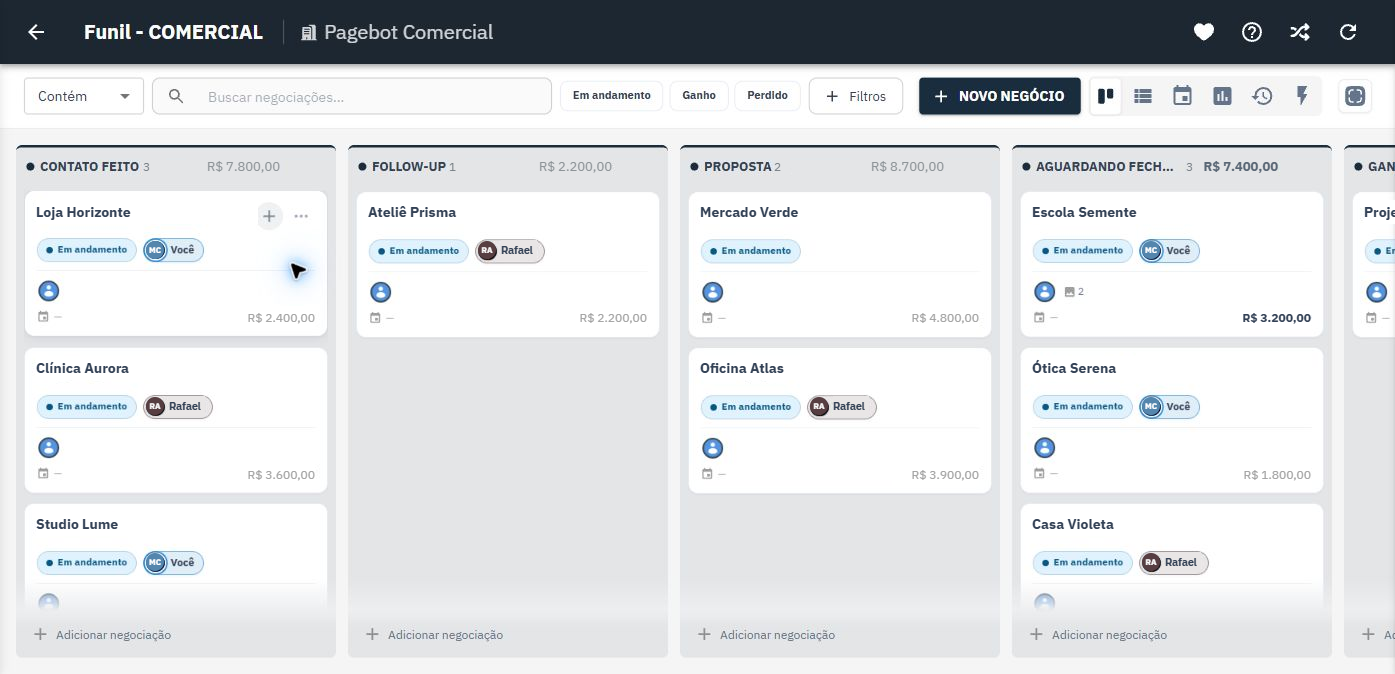Screen dimensions: 1395x674
Task: Click image attachment count on Escola Semente
Action: point(1075,292)
